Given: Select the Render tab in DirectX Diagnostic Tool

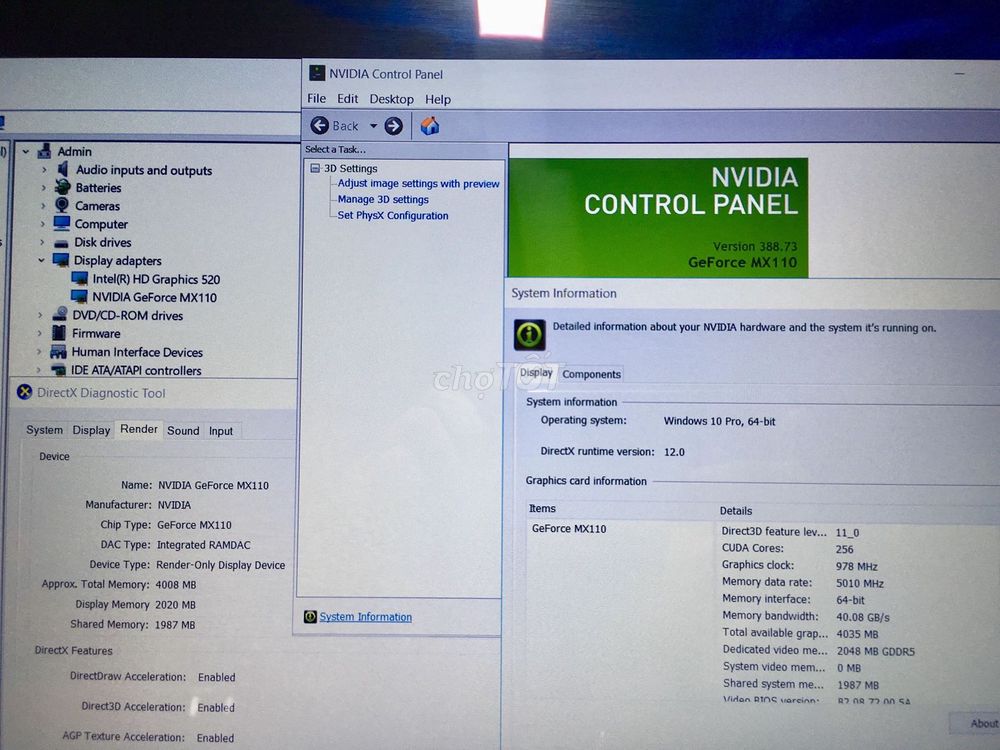Looking at the screenshot, I should click(x=139, y=429).
